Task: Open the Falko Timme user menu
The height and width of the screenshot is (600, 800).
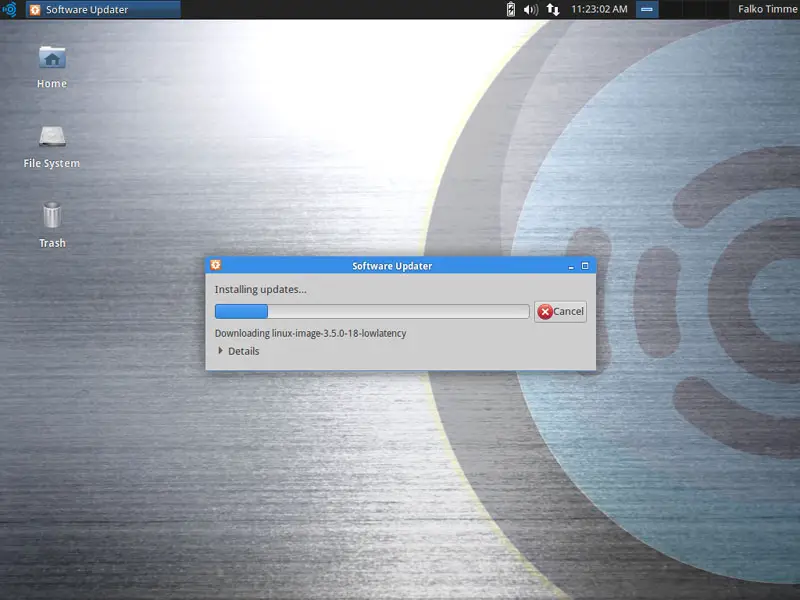Action: [x=768, y=9]
